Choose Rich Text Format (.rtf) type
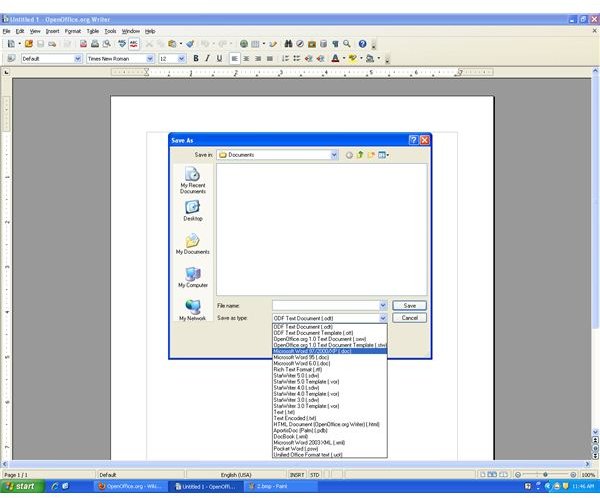The image size is (600, 498). 330,369
